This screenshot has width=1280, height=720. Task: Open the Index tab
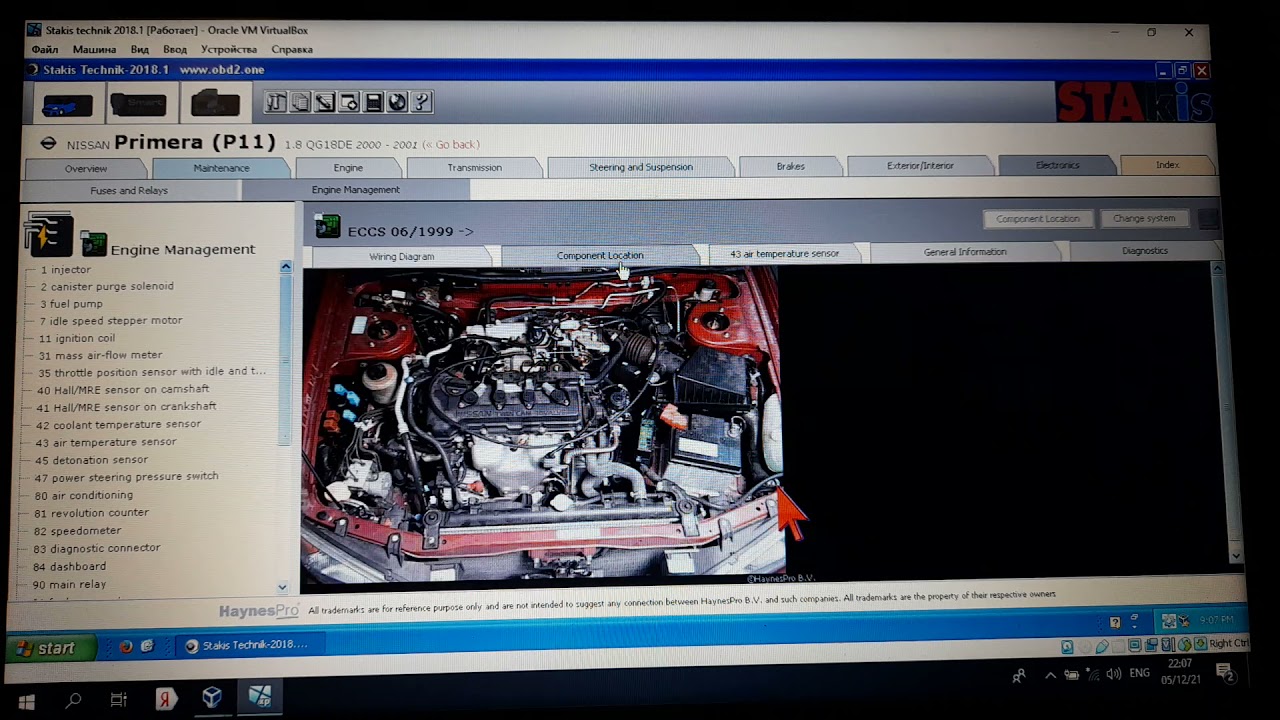(1168, 165)
